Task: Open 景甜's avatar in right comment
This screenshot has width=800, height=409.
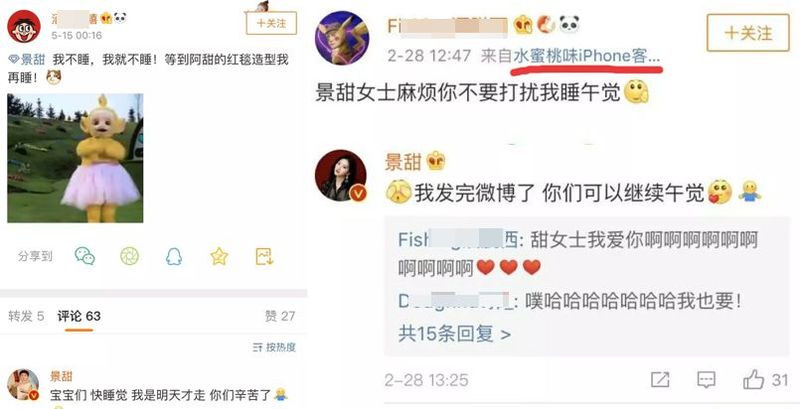Action: pos(341,175)
